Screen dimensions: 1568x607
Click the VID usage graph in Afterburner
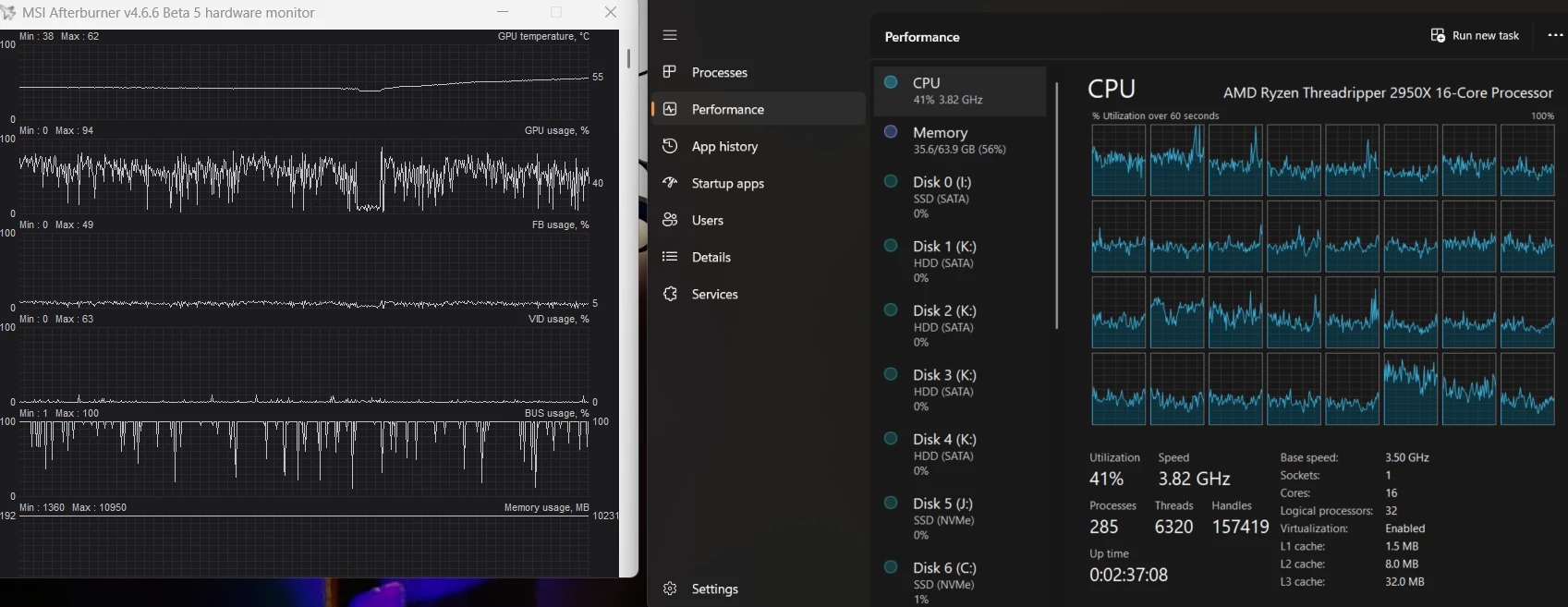304,364
